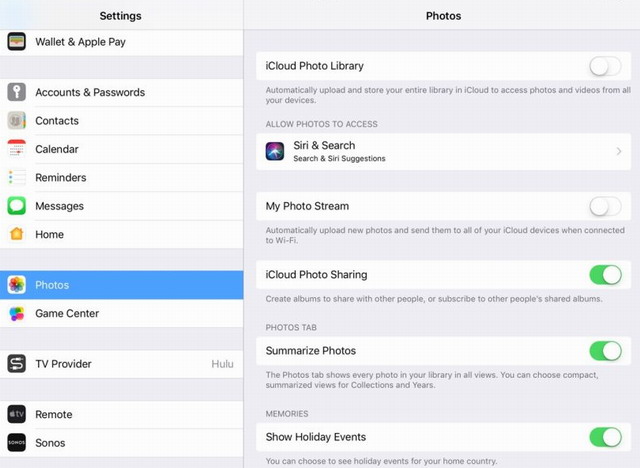
Task: Turn off the Summarize Photos toggle
Action: coord(605,351)
